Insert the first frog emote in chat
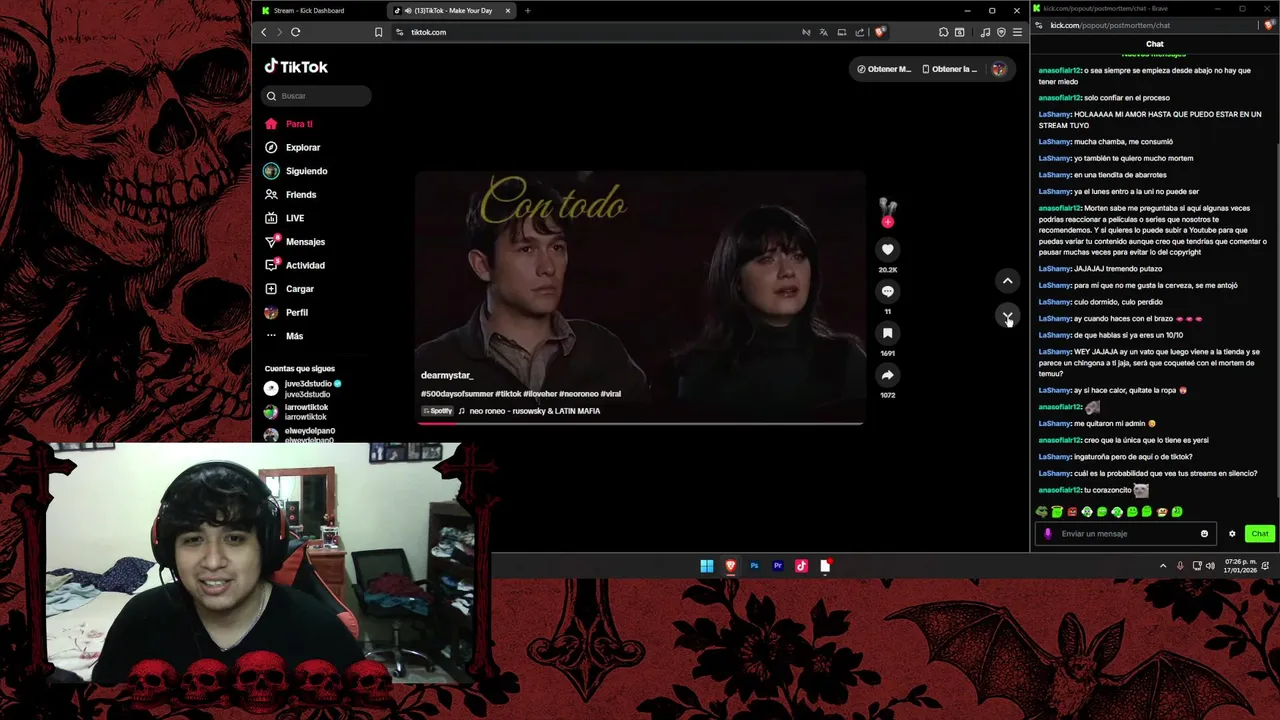1280x720 pixels. pos(1042,512)
